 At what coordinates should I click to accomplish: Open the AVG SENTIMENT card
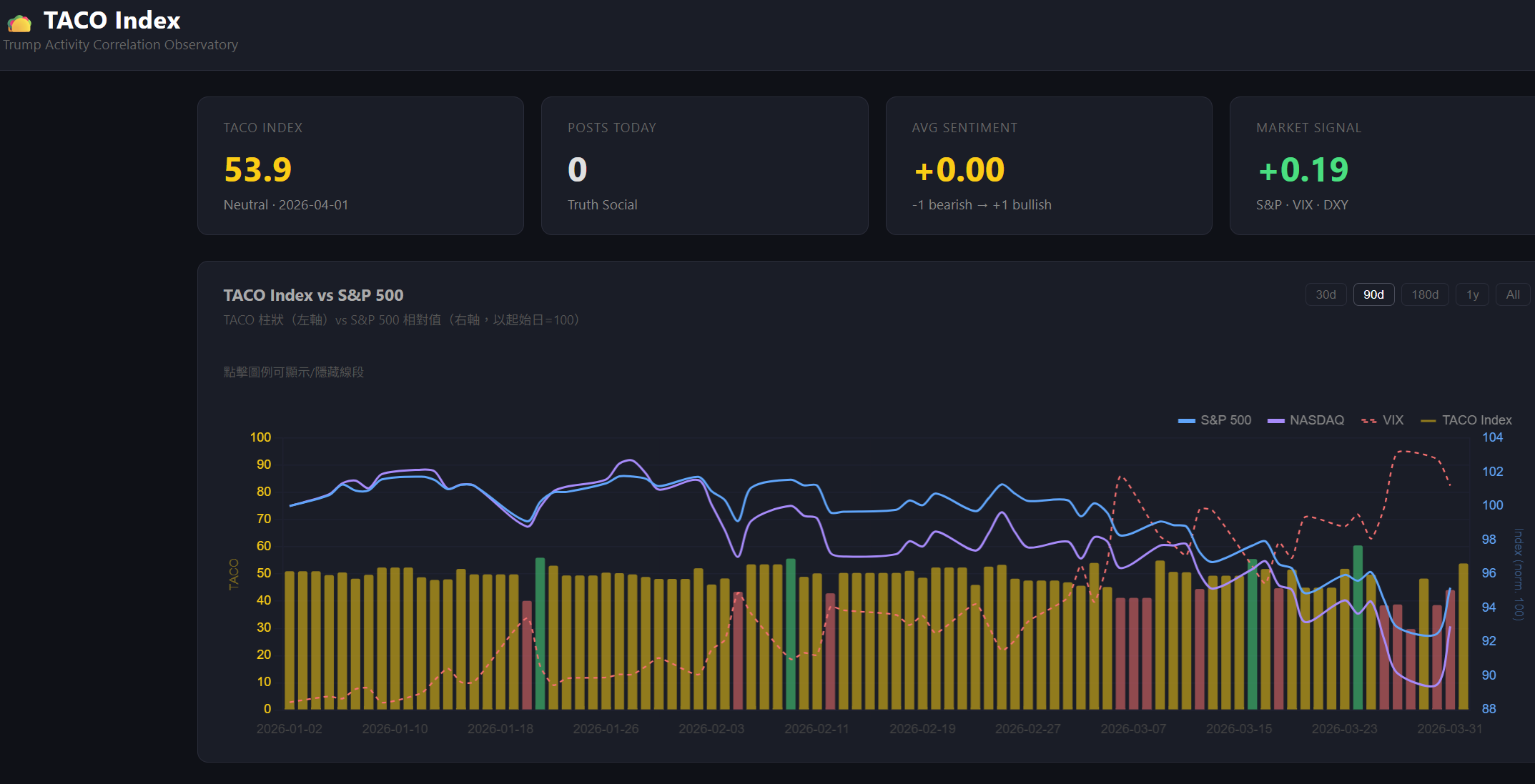(x=1048, y=166)
